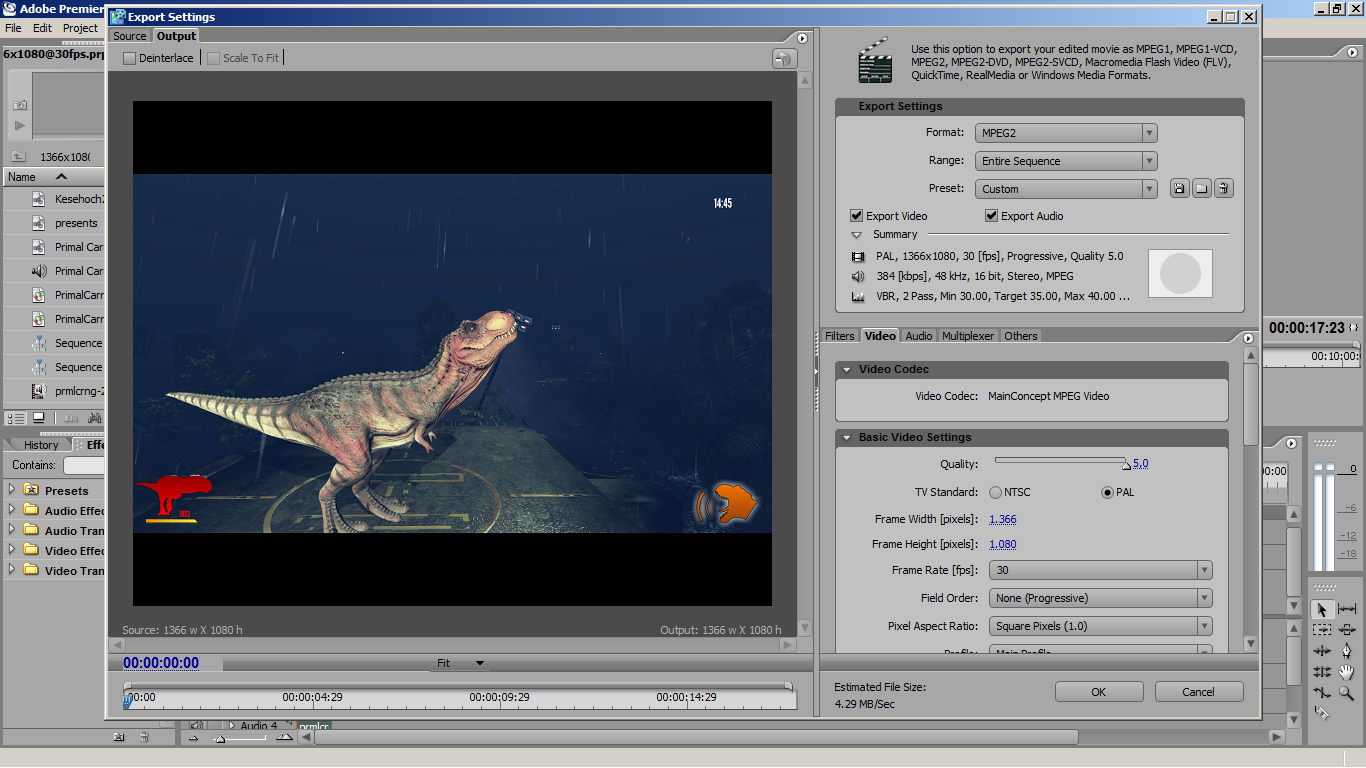This screenshot has height=768, width=1366.
Task: Click the Project panel Automate to Sequence icon
Action: click(71, 418)
